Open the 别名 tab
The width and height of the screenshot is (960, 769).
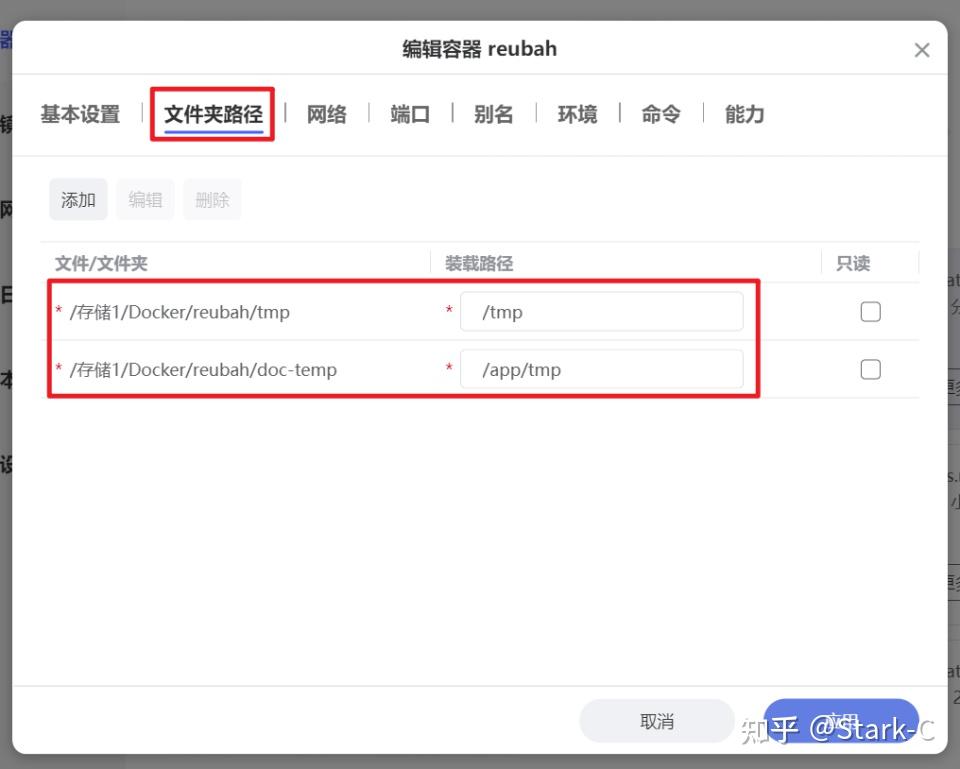pos(492,114)
